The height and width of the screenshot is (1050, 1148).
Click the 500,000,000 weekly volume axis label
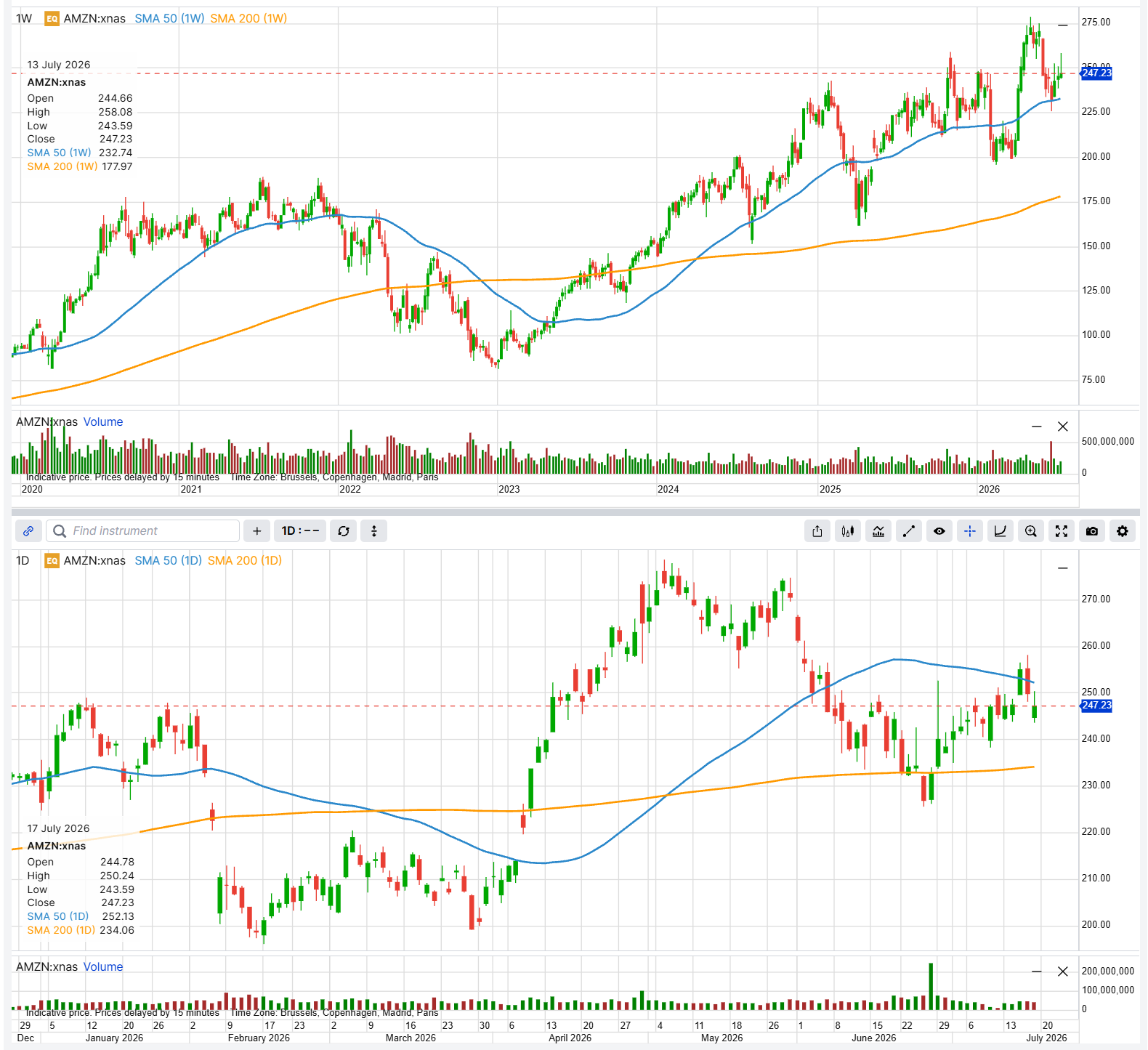(1108, 442)
